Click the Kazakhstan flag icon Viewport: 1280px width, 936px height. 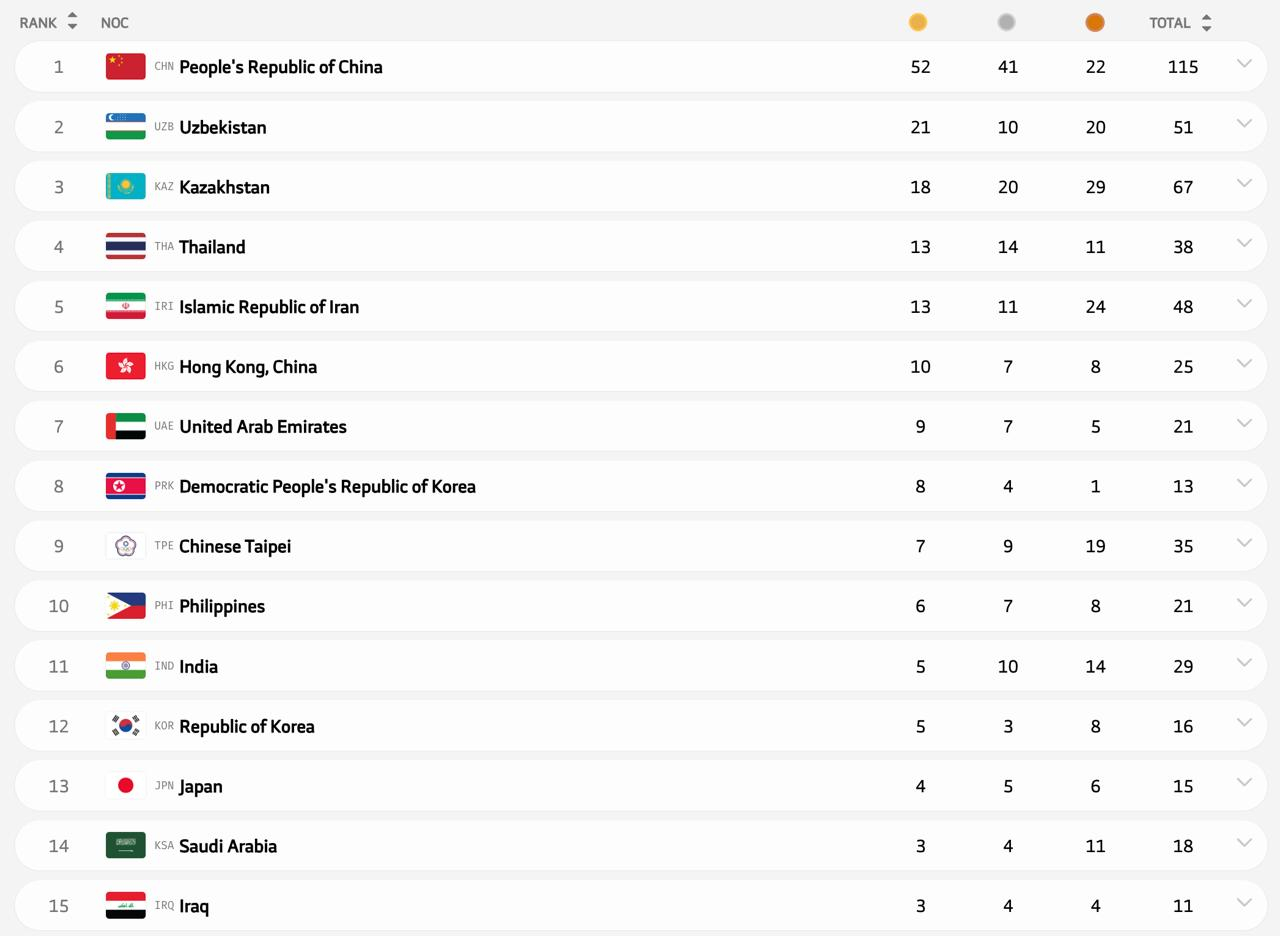click(126, 187)
